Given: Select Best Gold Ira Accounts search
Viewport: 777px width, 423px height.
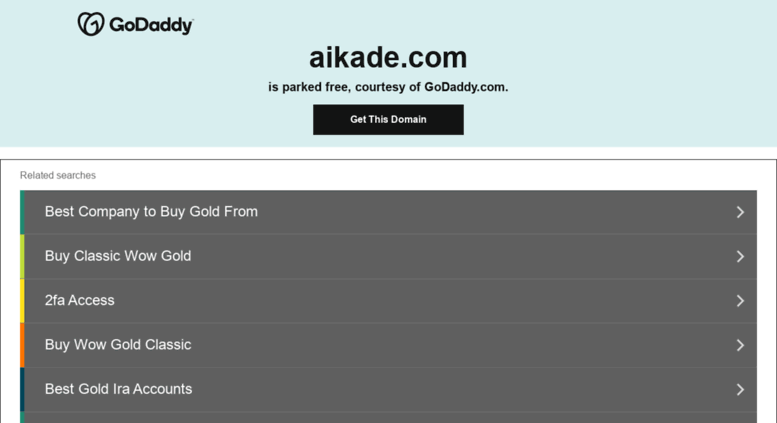Looking at the screenshot, I should [118, 389].
